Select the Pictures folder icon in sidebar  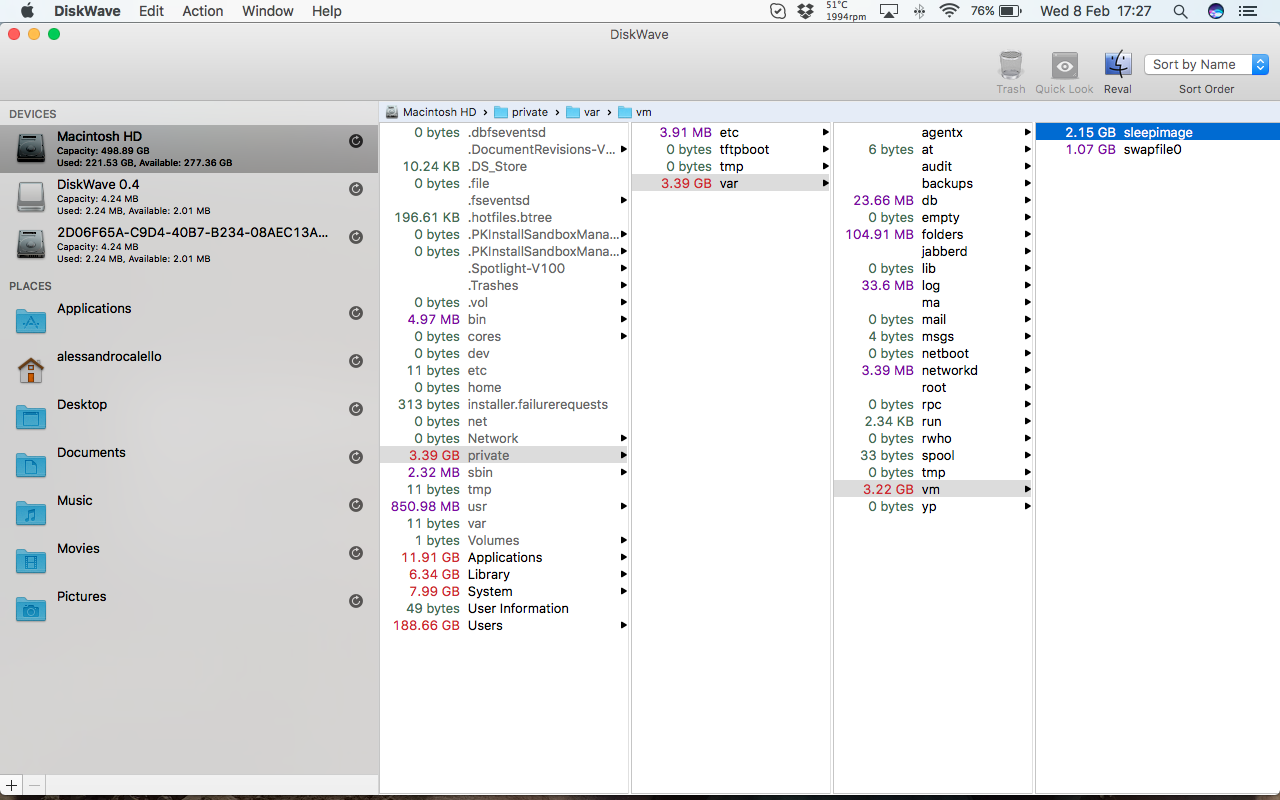tap(31, 609)
